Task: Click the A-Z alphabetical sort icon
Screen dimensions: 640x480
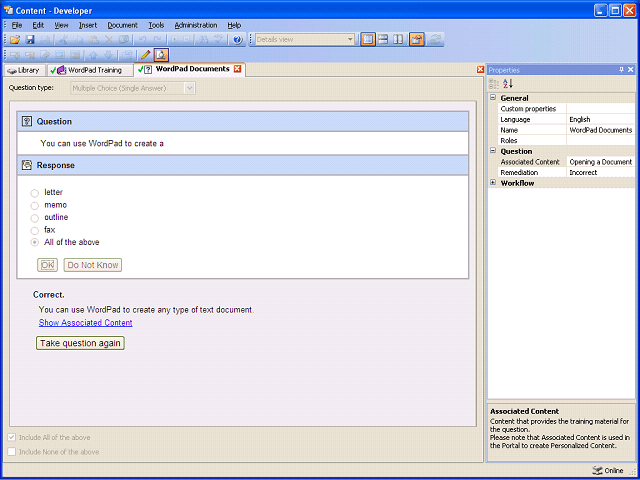Action: pyautogui.click(x=508, y=84)
